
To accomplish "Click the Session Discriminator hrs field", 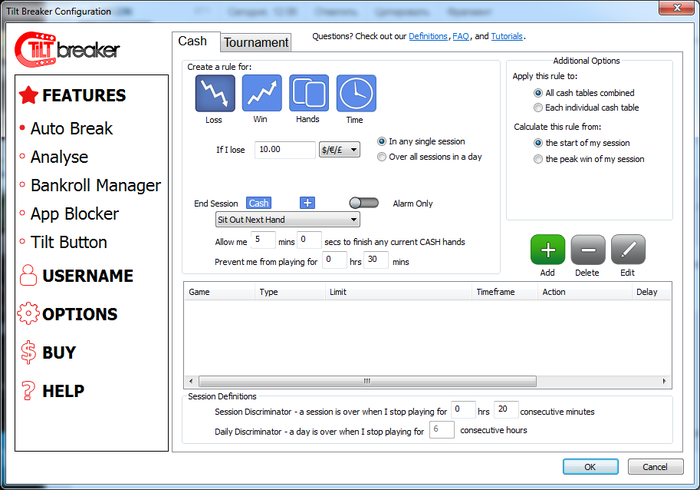I will coord(463,409).
